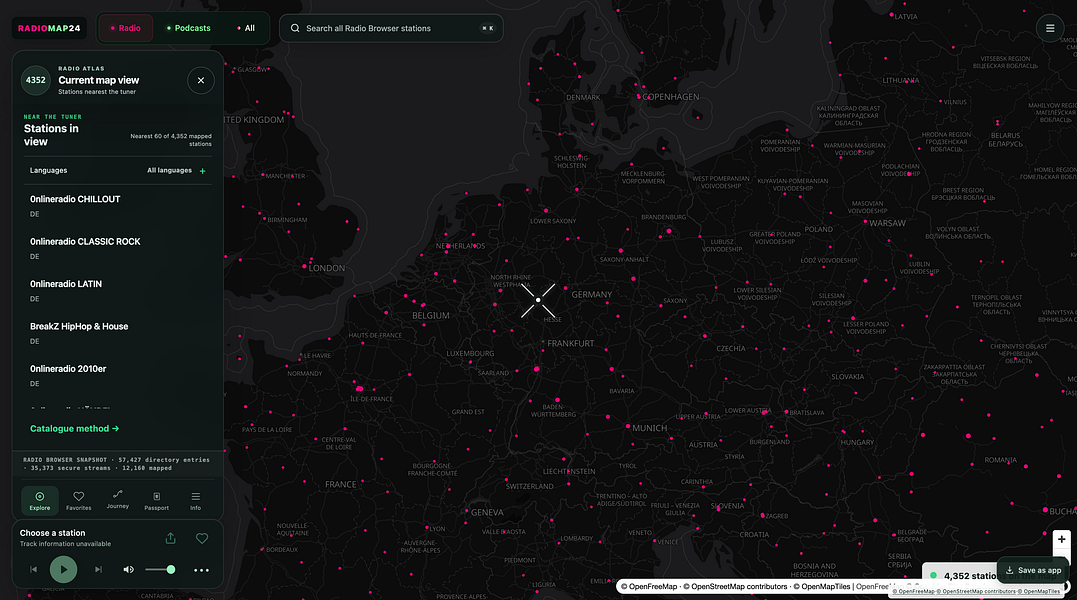Skip to the previous station
Image resolution: width=1077 pixels, height=600 pixels.
click(x=33, y=569)
